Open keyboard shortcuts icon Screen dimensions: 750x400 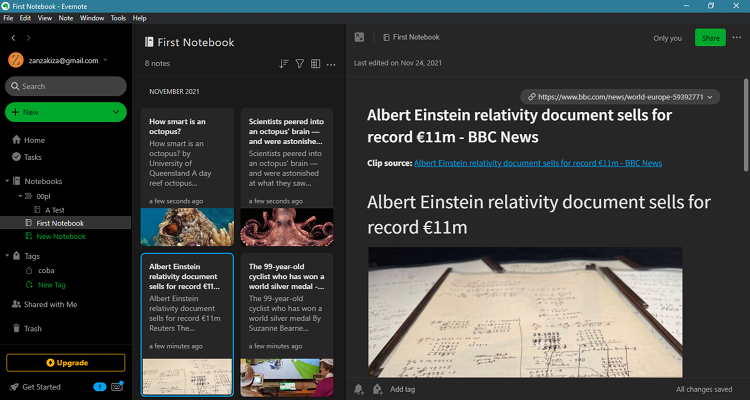coord(117,387)
